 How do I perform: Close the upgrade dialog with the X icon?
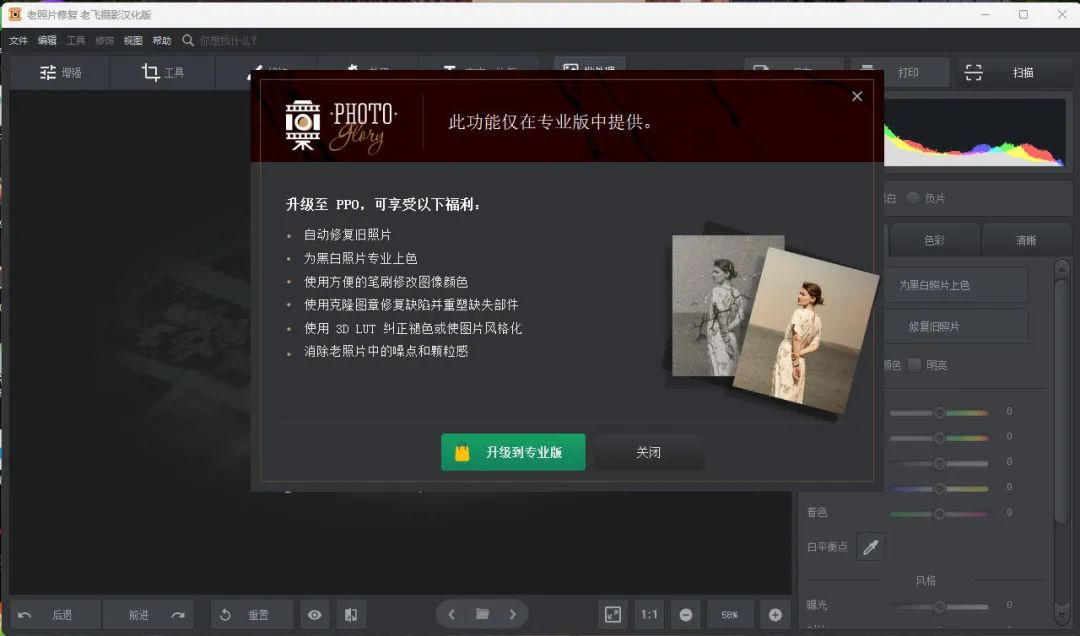tap(857, 96)
